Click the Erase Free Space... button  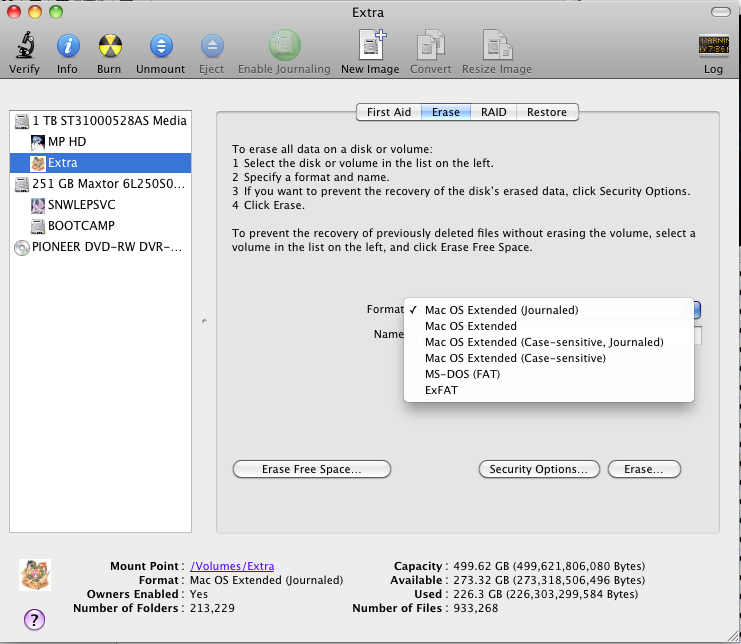click(312, 469)
